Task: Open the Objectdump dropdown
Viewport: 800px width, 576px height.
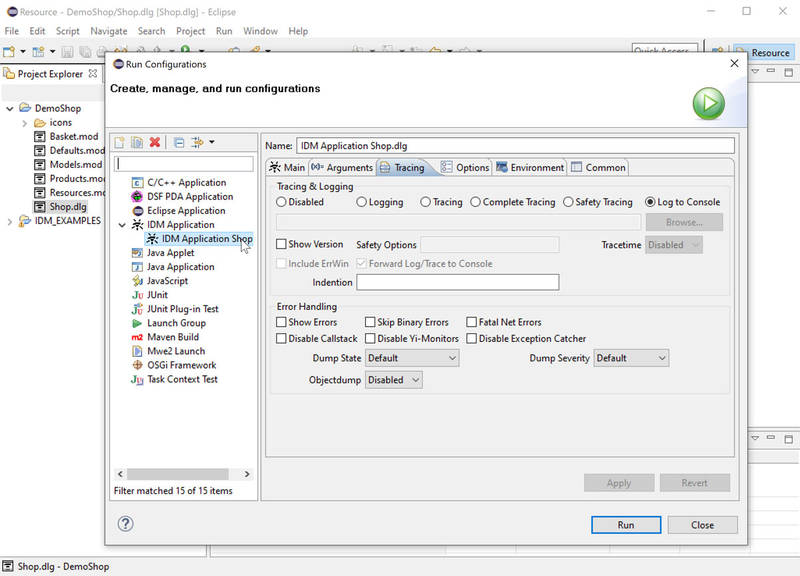Action: 393,380
